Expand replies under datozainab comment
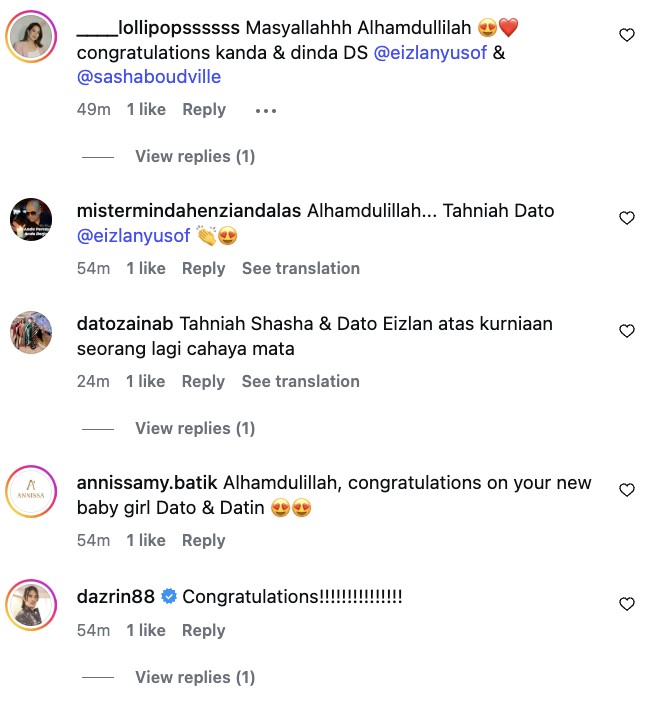 point(195,428)
